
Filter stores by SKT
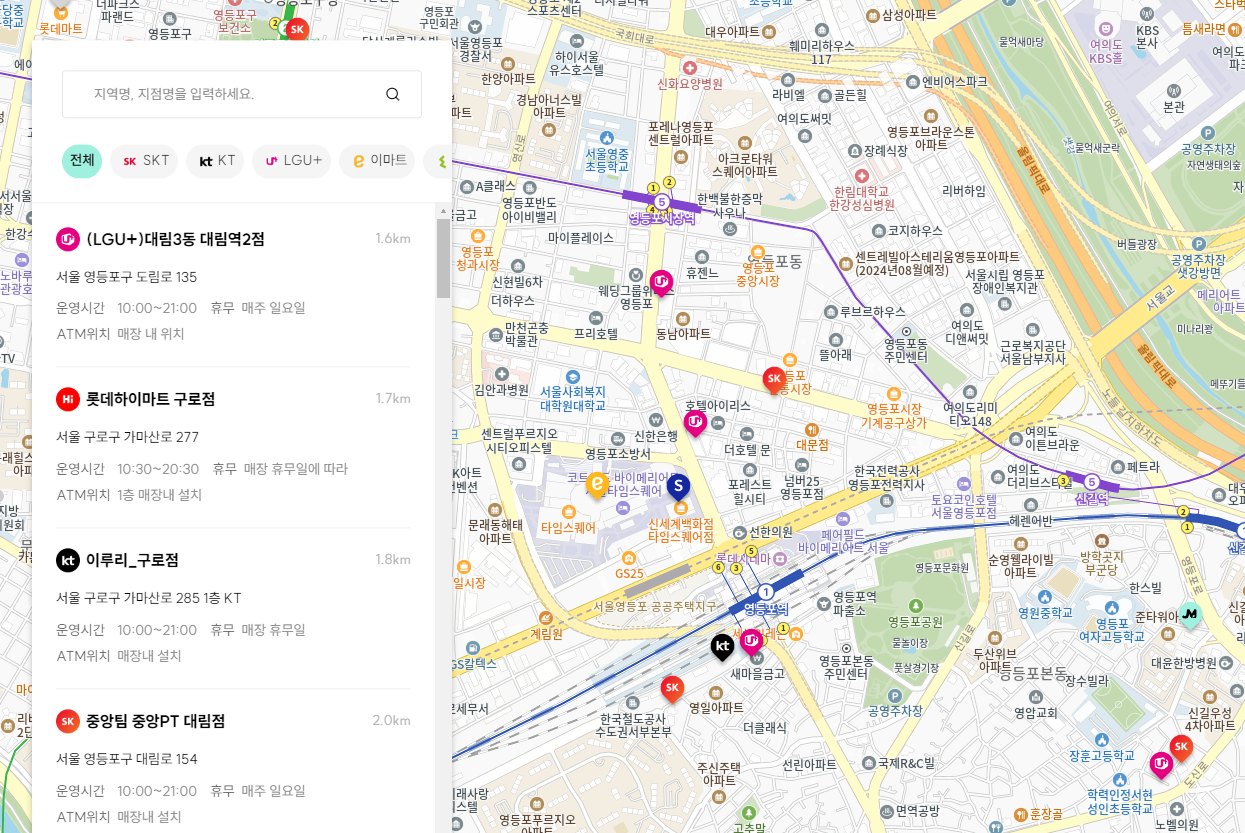pos(144,160)
